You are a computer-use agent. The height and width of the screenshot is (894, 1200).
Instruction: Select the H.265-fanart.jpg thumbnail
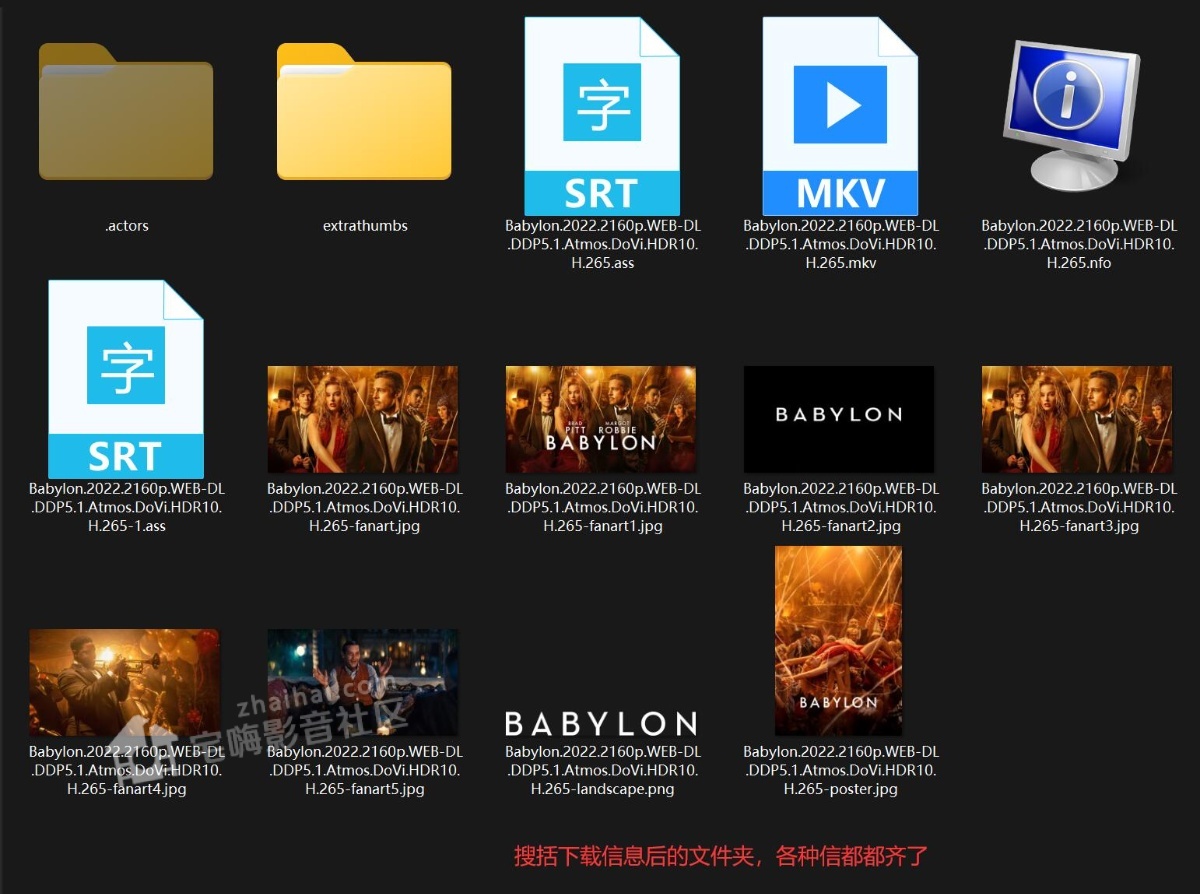(x=363, y=419)
